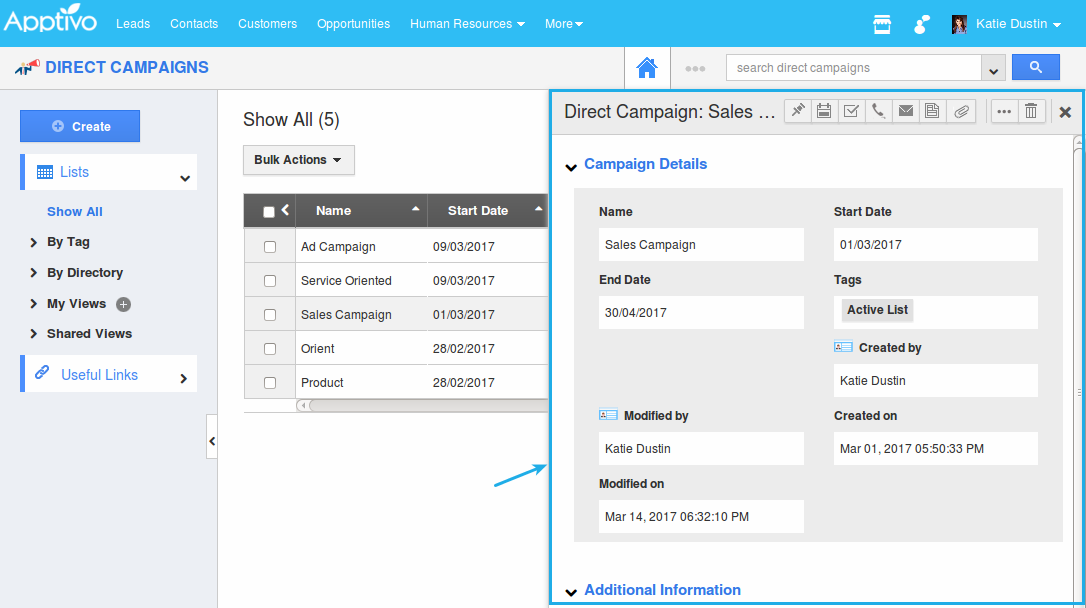This screenshot has width=1086, height=608.
Task: Tick the checkbox for Ad Campaign row
Action: click(x=269, y=247)
